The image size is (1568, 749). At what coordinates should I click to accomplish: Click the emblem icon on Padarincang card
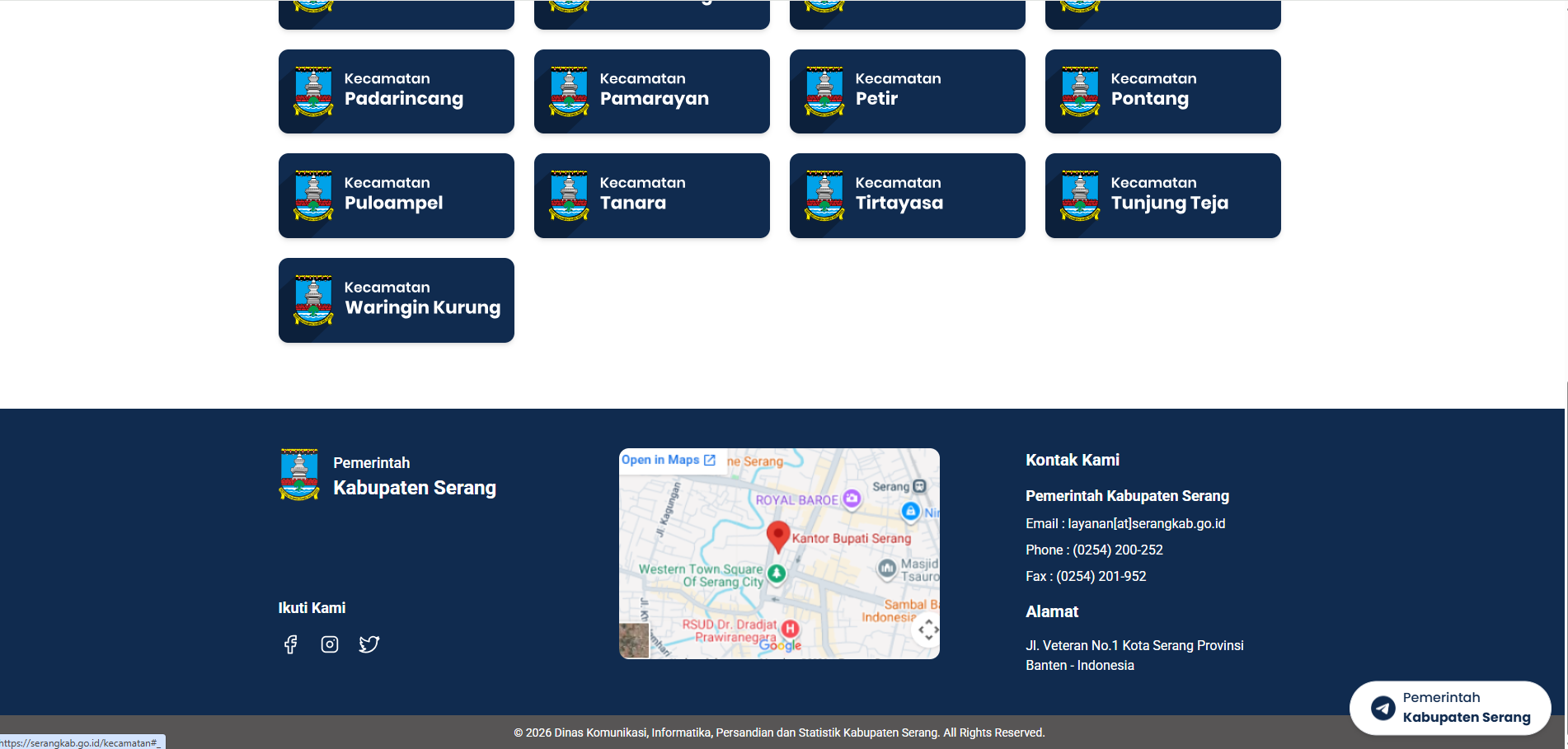coord(313,91)
